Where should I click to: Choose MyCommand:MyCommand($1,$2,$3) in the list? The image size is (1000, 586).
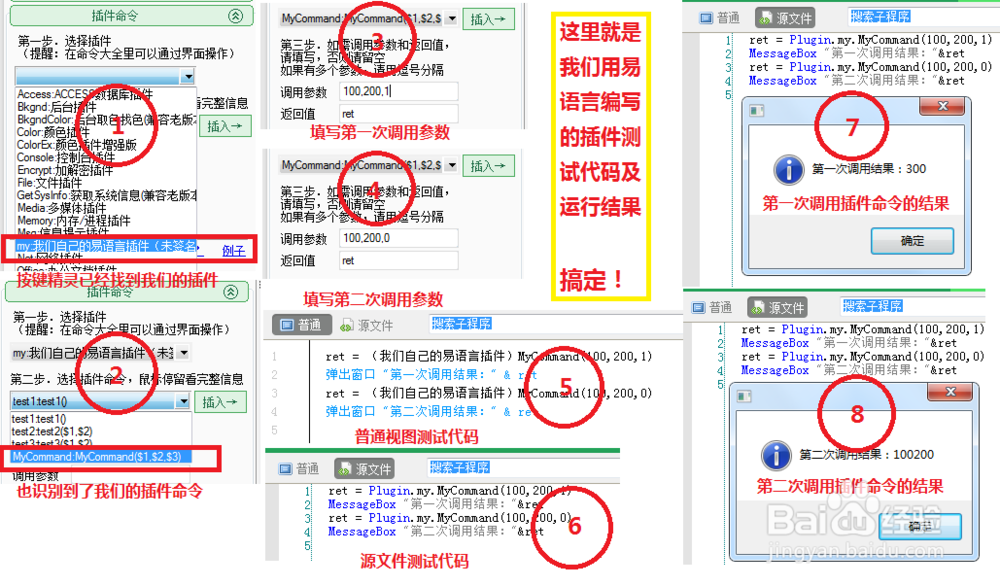[x=101, y=457]
